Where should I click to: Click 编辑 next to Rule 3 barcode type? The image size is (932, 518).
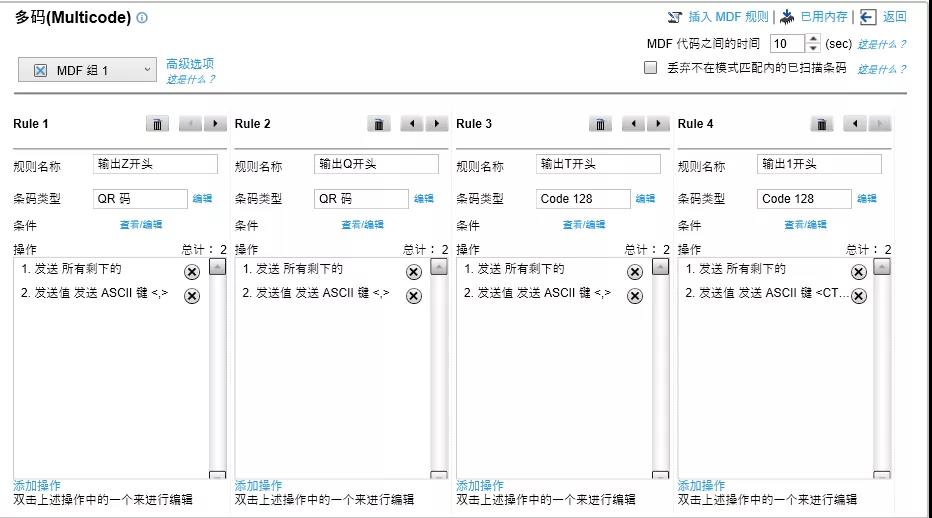[645, 199]
